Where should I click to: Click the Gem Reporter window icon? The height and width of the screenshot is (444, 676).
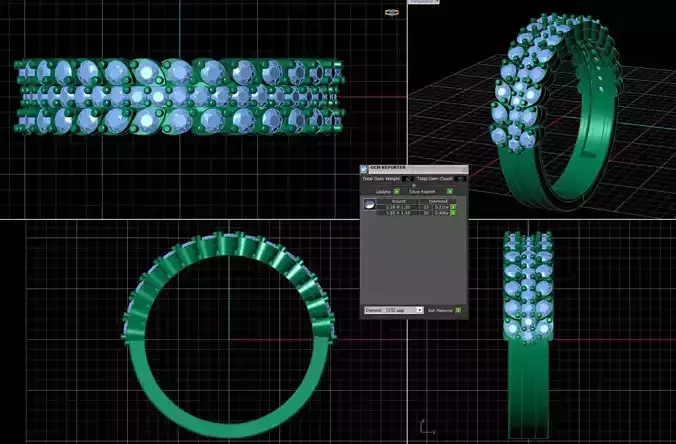pos(364,169)
